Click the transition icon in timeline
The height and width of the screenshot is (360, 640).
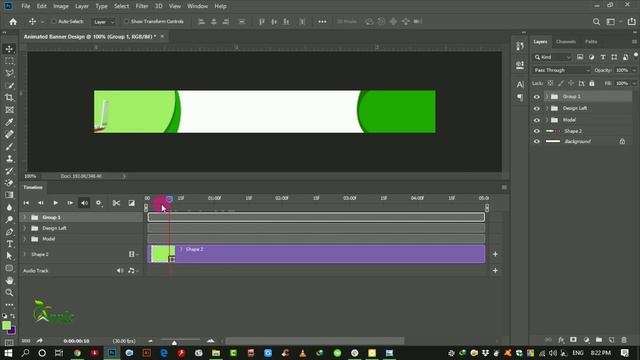tap(131, 203)
